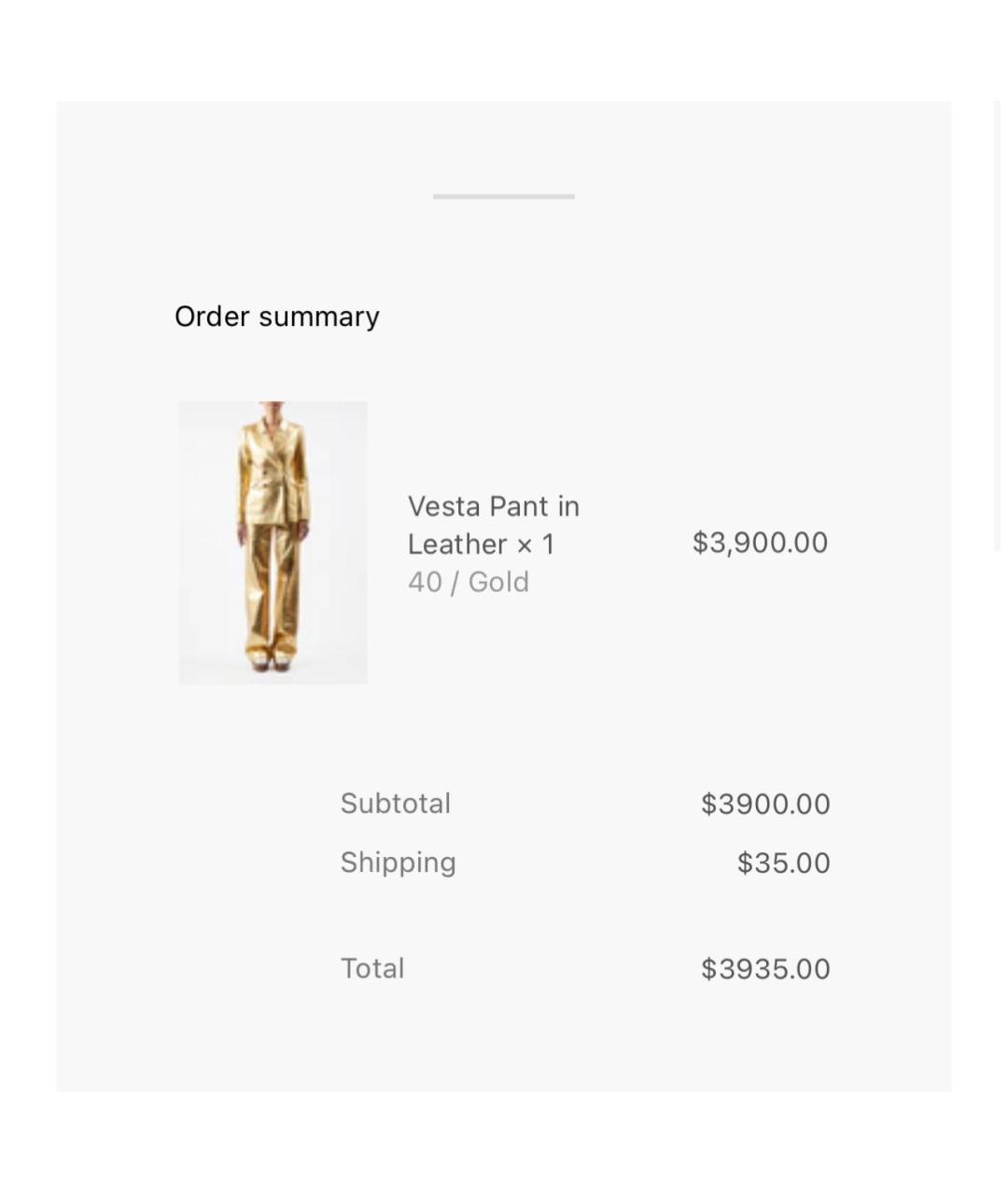Click the word Leather in product name
Viewport: 1008px width, 1195px height.
click(x=457, y=544)
